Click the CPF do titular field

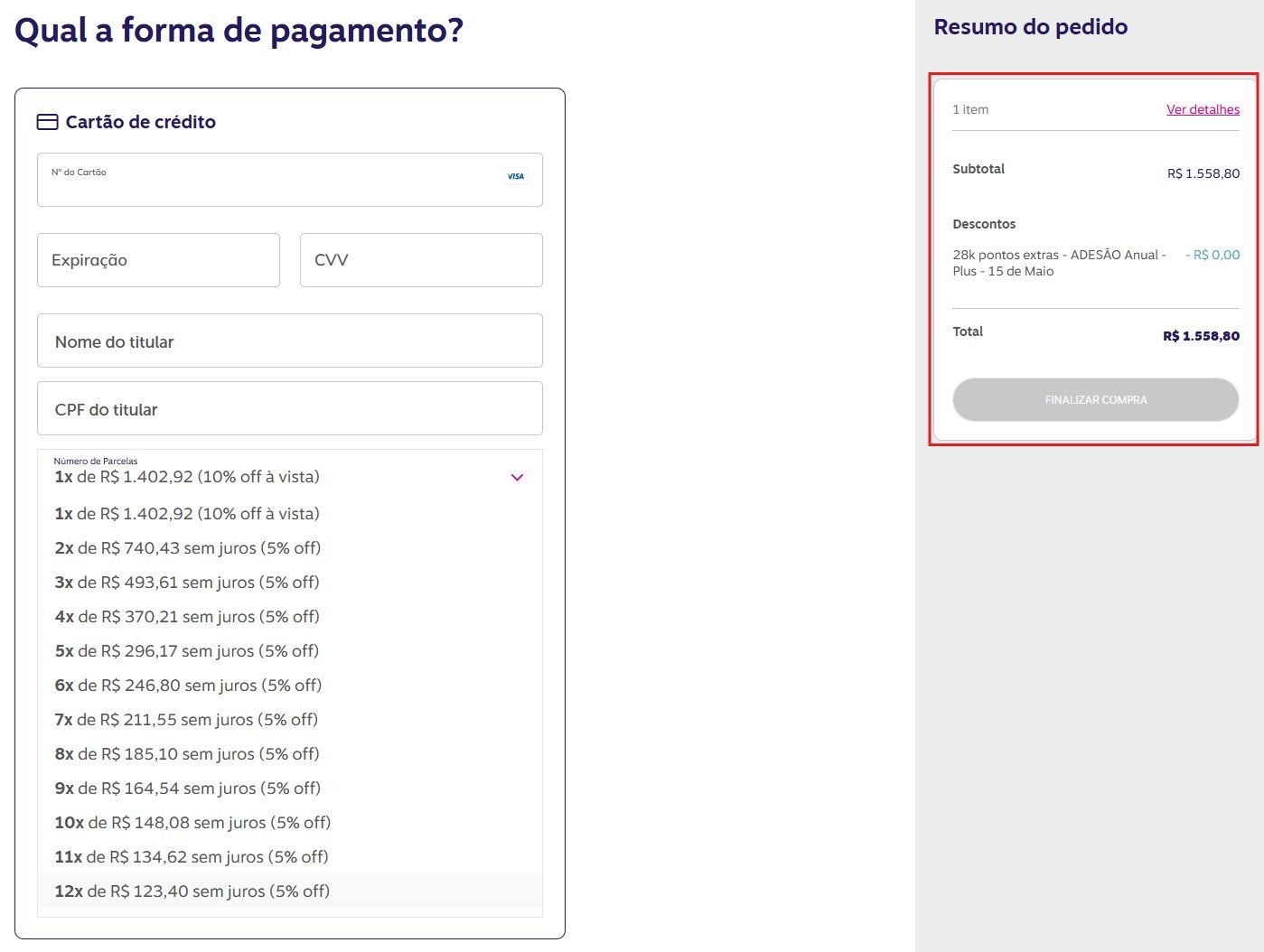289,409
